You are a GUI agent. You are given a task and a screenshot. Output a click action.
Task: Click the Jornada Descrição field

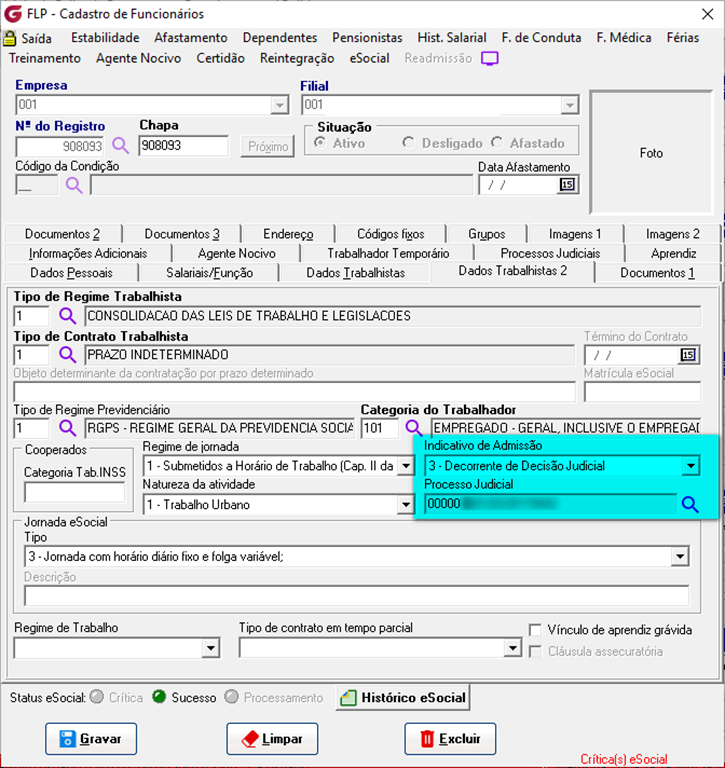pyautogui.click(x=357, y=596)
